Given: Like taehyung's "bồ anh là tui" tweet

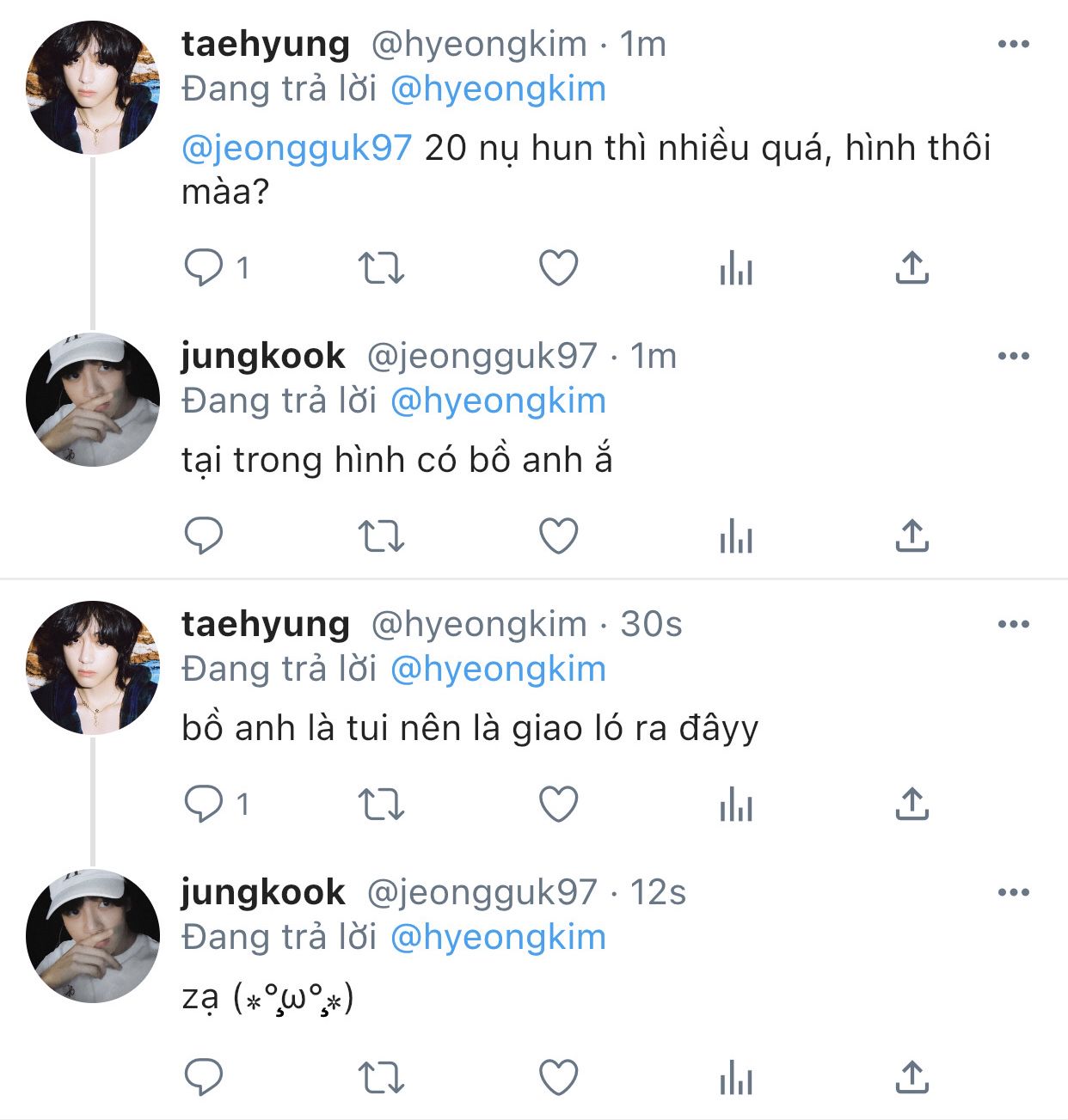Looking at the screenshot, I should 558,805.
